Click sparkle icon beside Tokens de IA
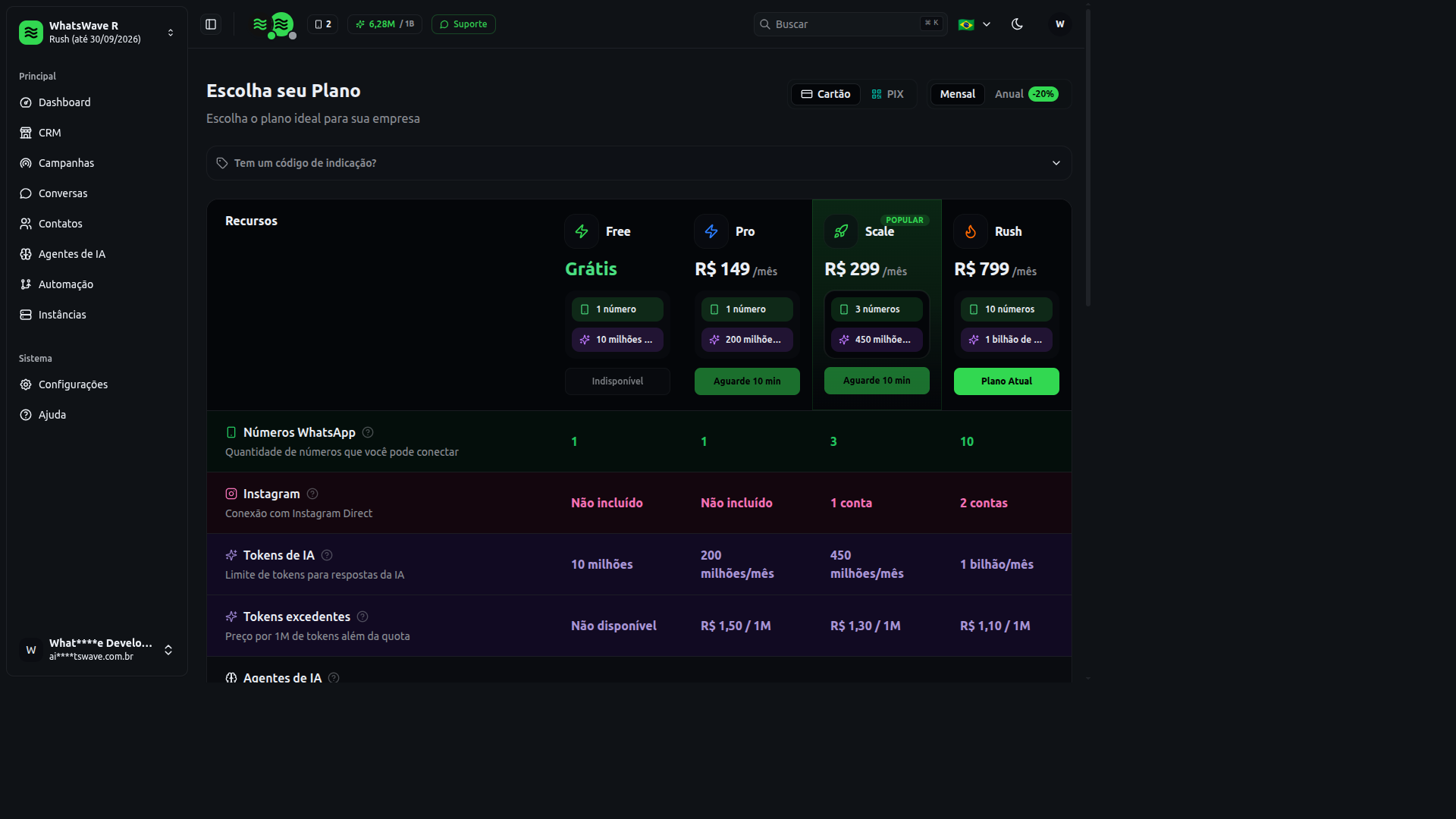The image size is (1456, 819). (x=231, y=555)
